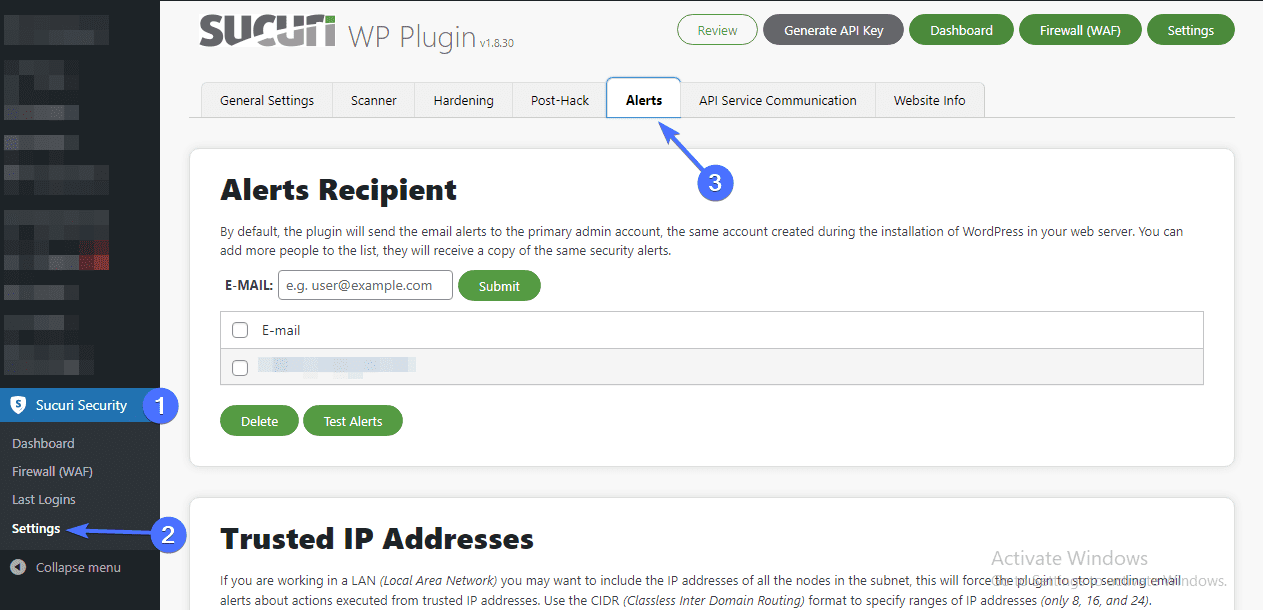Open the Dashboard green header button
The width and height of the screenshot is (1263, 610).
[961, 30]
